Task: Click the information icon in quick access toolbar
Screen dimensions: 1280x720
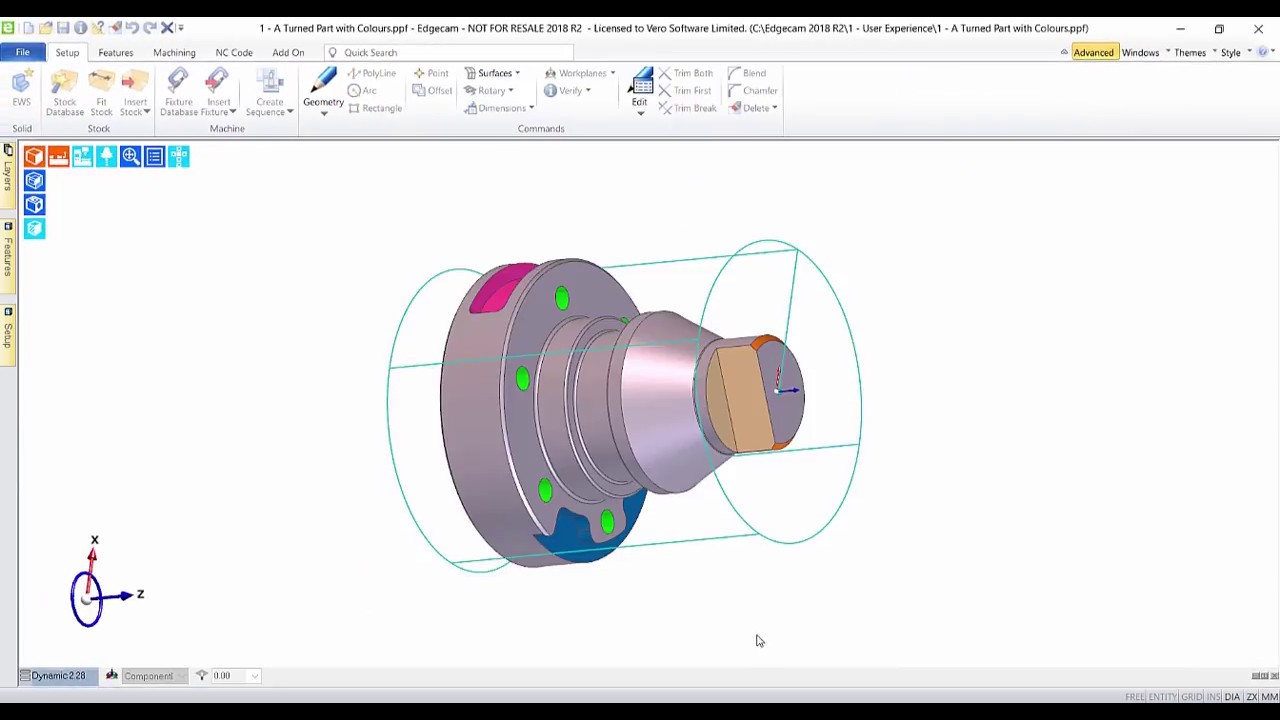Action: tap(81, 28)
